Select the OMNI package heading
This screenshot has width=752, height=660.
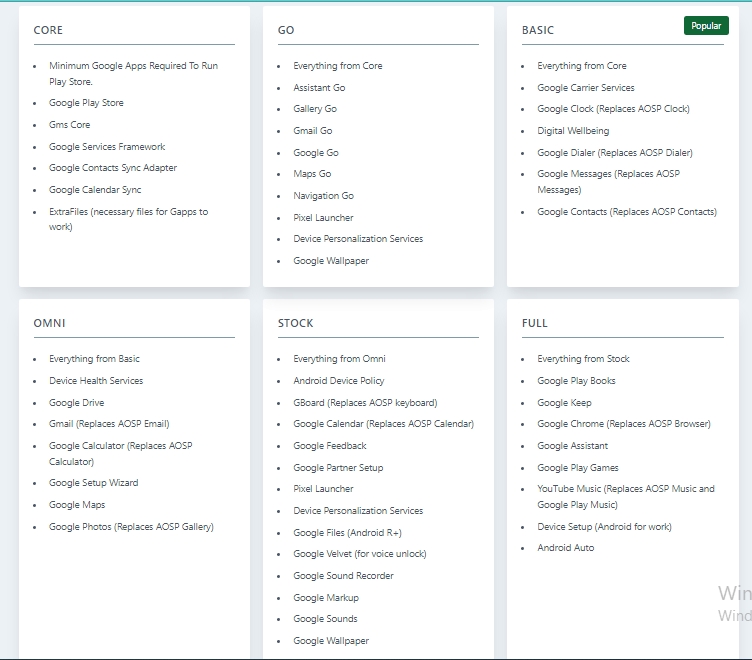click(49, 323)
